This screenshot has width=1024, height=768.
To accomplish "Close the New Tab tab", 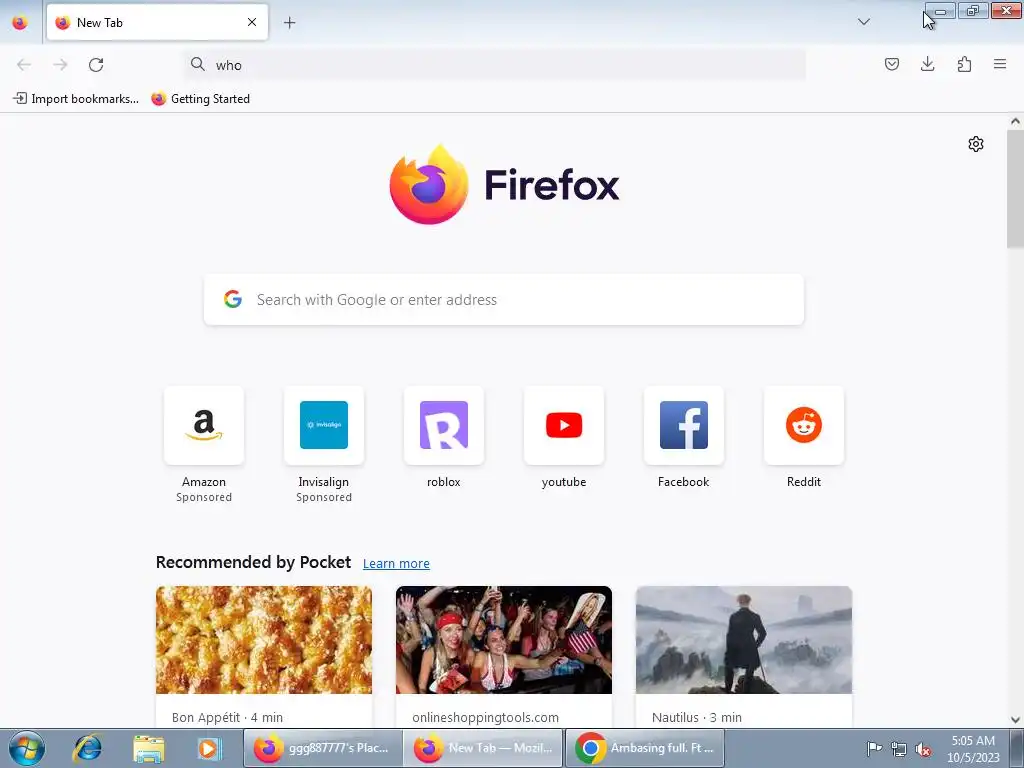I will click(252, 22).
